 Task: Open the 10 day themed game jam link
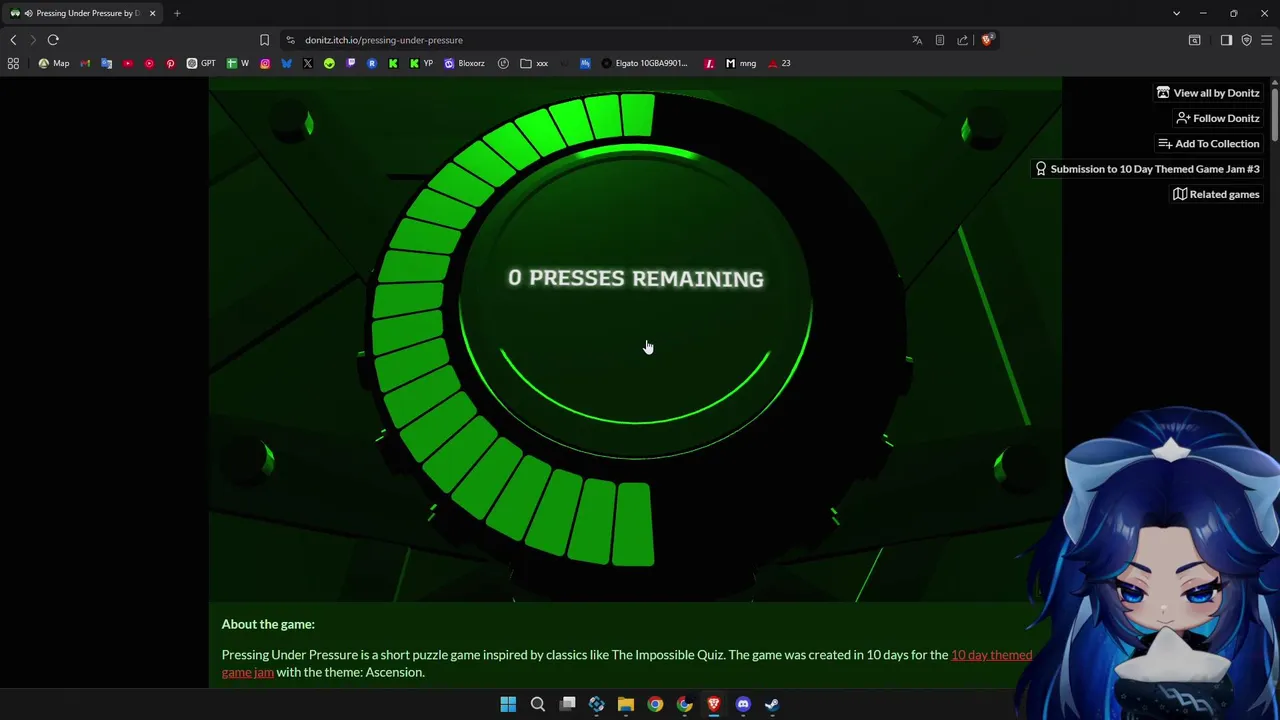click(x=627, y=663)
